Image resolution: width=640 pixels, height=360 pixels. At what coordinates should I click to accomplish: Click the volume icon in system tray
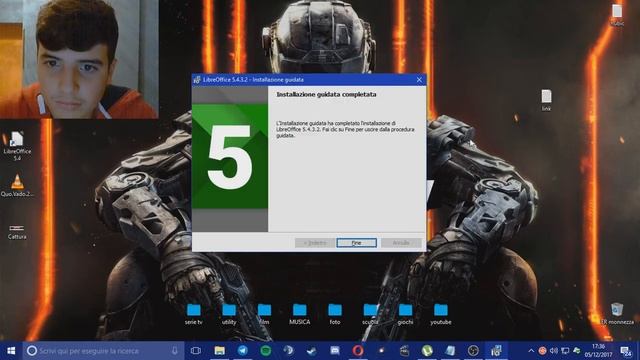553,351
